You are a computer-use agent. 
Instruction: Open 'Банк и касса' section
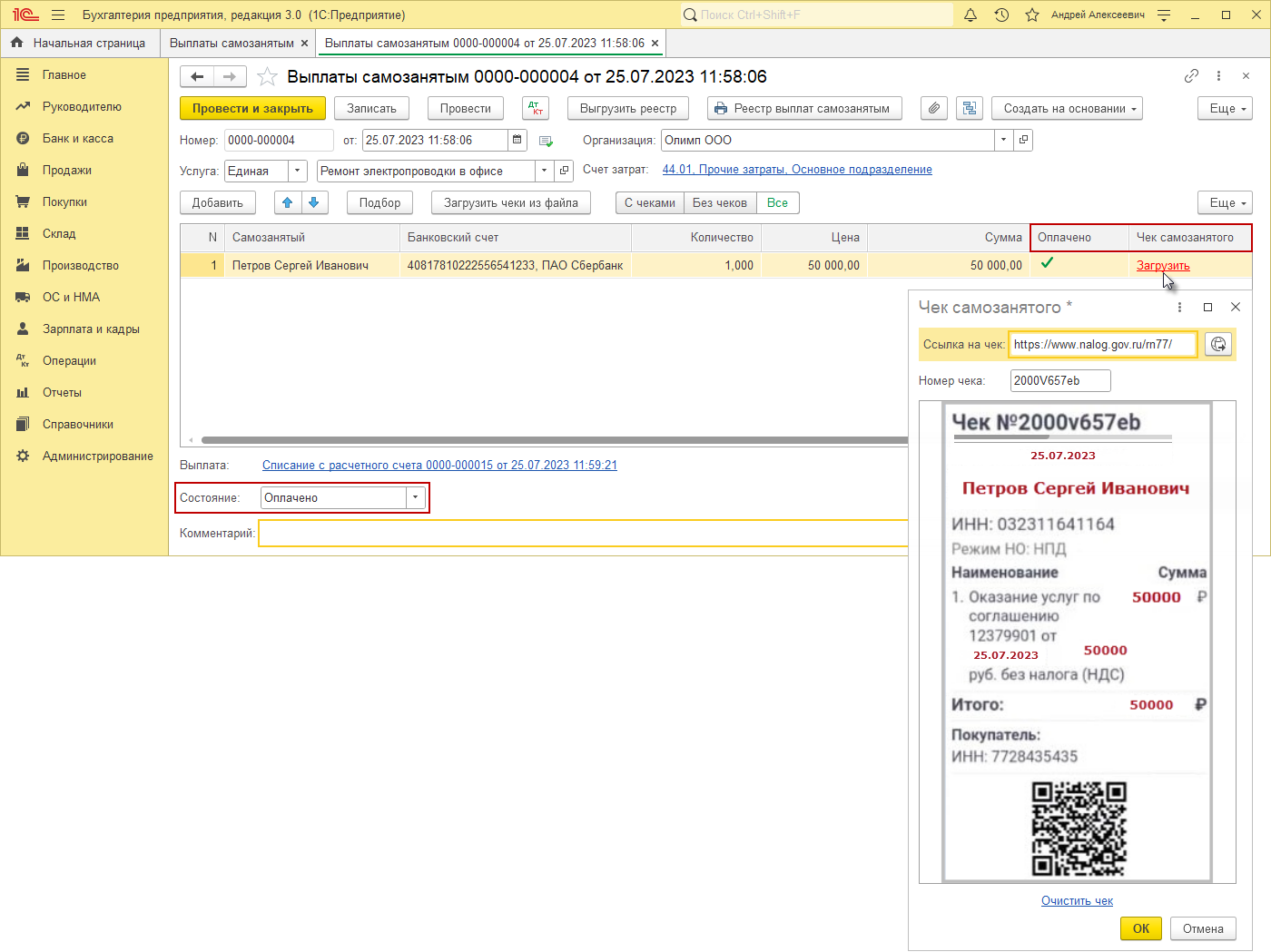point(78,139)
